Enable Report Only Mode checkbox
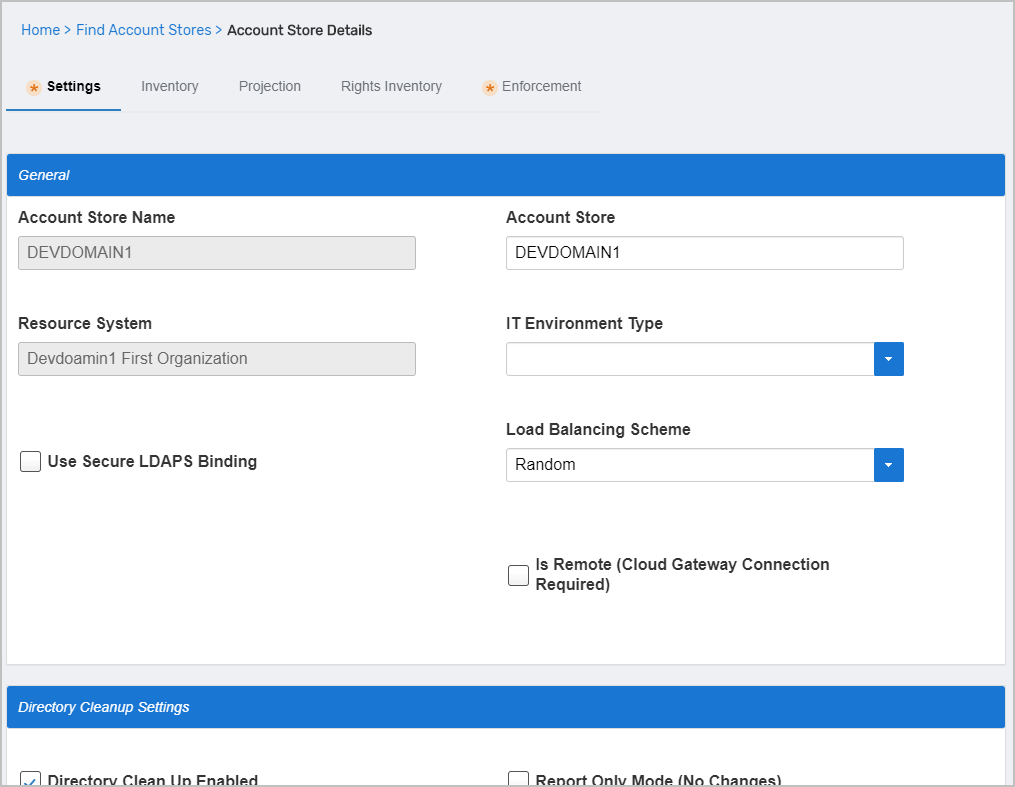Screen dimensions: 1015x787 point(518,780)
